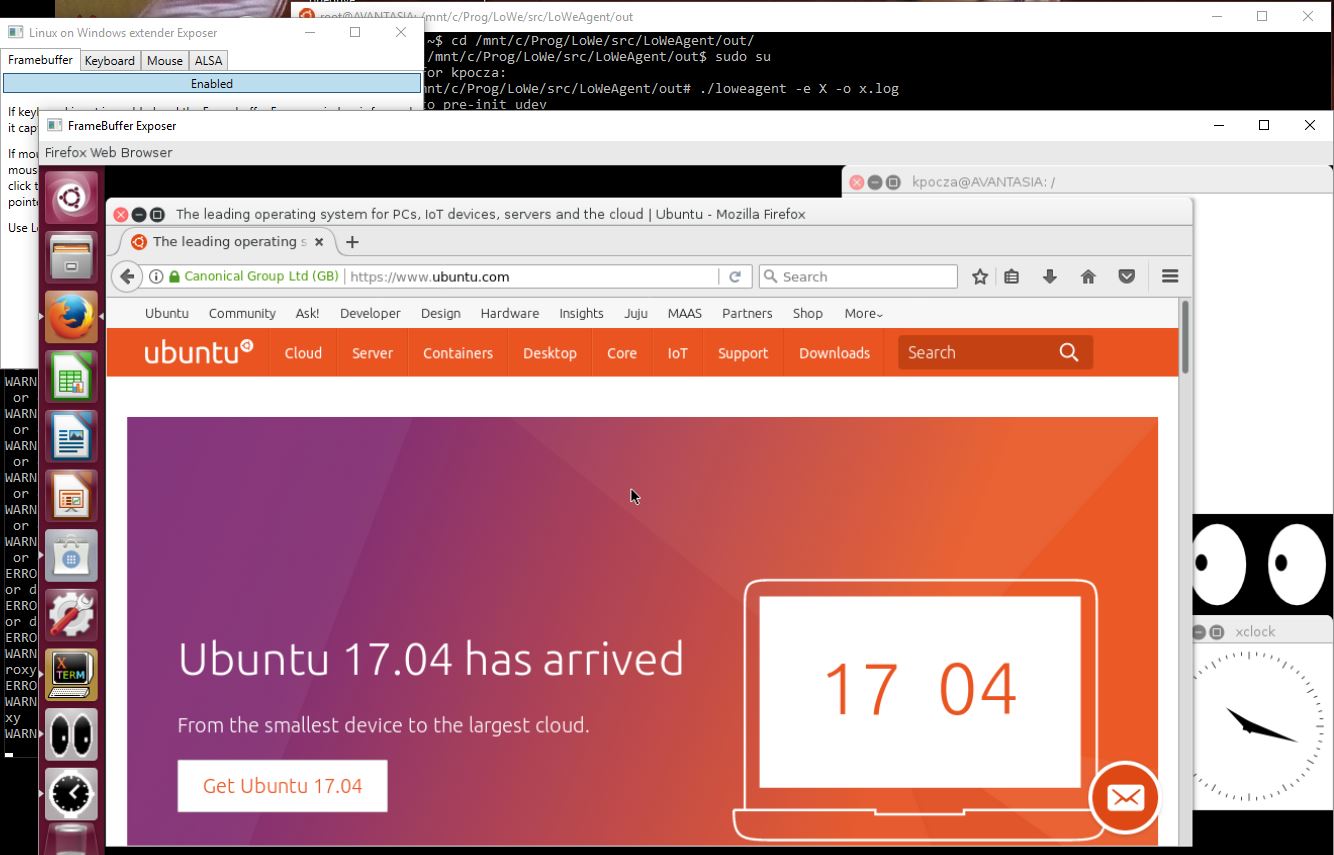
Task: Open Cloud section on Ubuntu site
Action: 303,353
